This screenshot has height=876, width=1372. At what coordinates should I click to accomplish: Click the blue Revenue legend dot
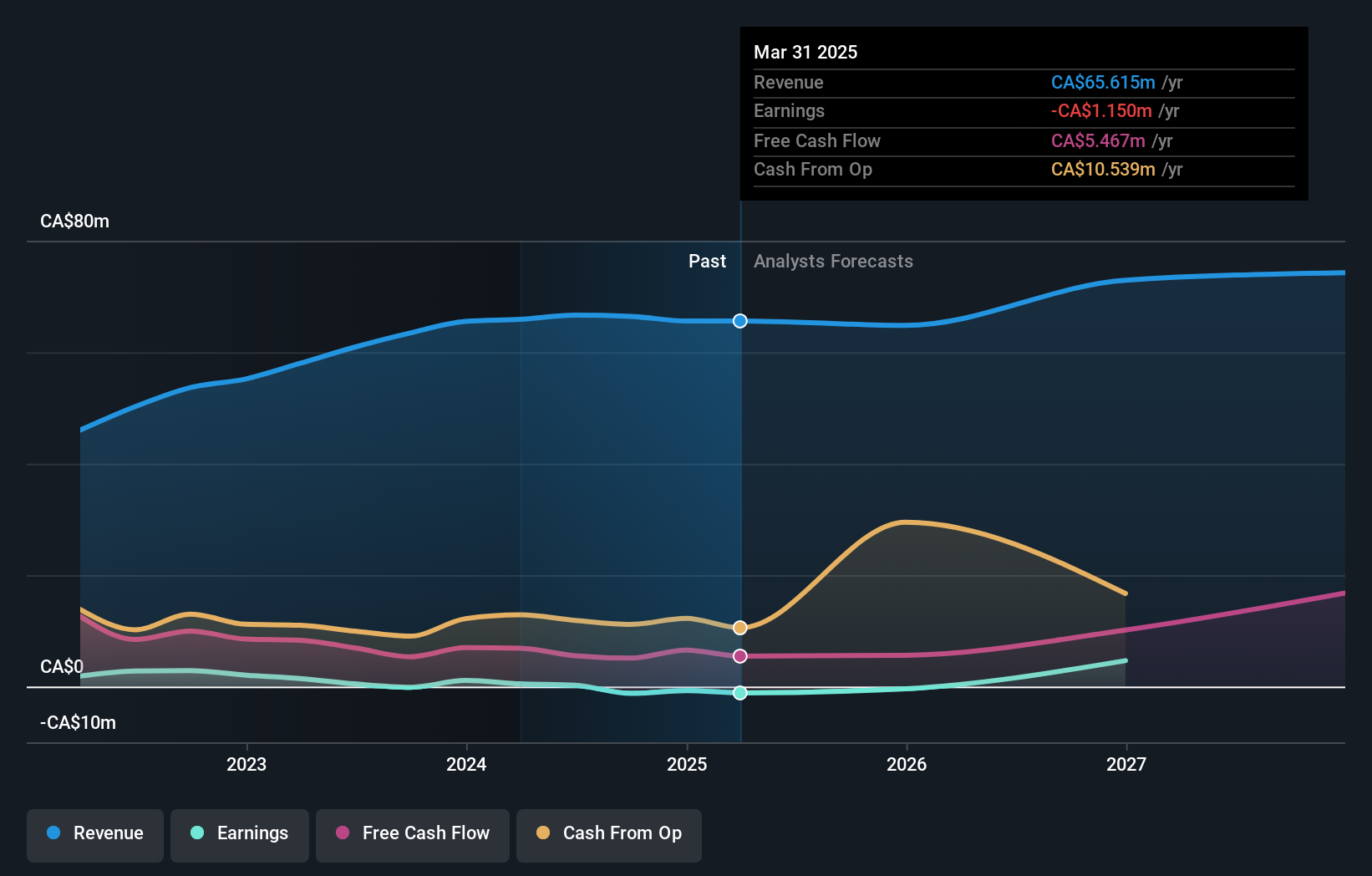click(x=54, y=833)
